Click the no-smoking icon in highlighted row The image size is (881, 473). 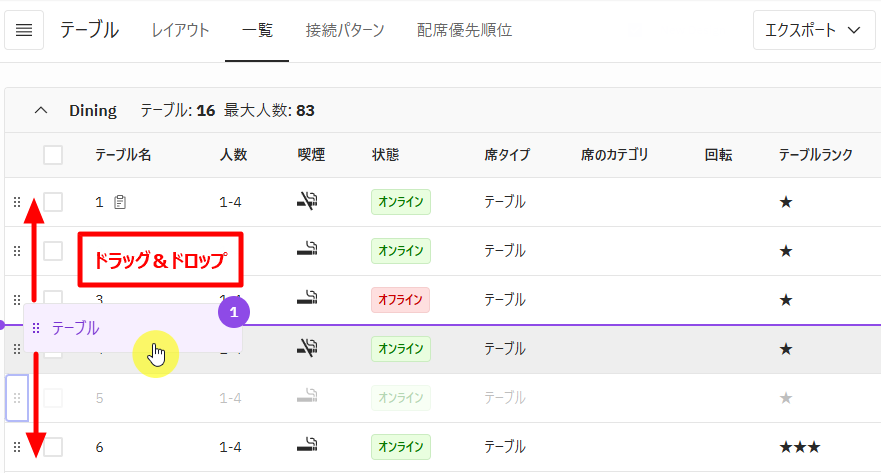tap(308, 348)
